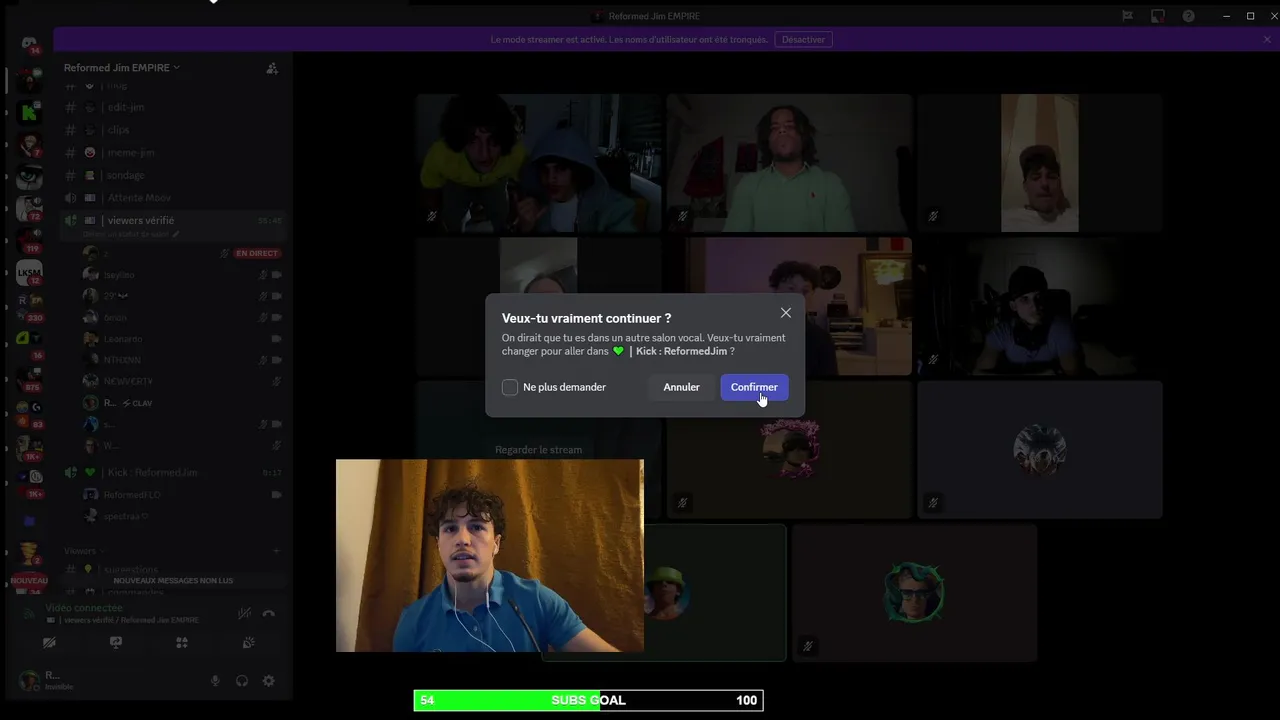Open the sondage text channel

tap(174, 175)
